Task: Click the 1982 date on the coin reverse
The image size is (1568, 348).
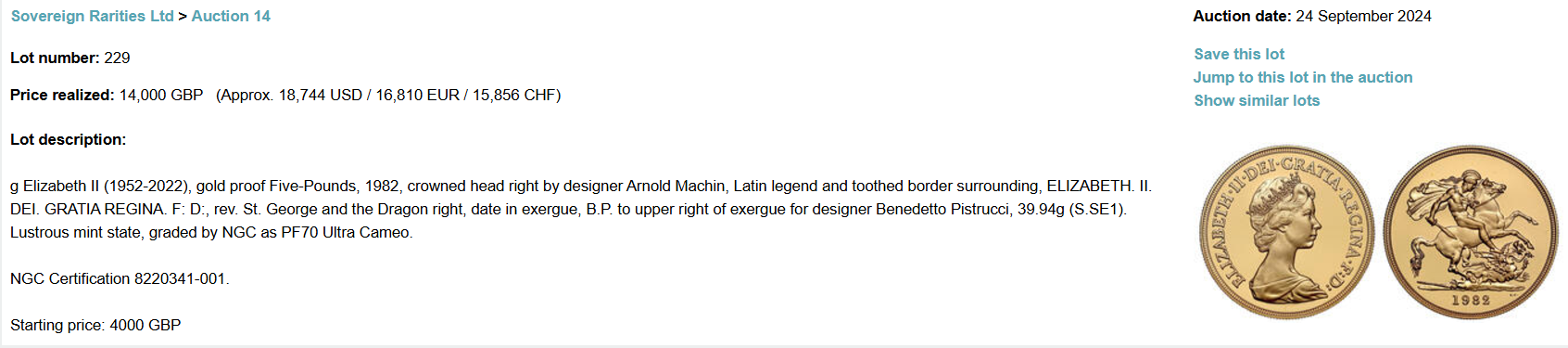Action: [x=1471, y=301]
